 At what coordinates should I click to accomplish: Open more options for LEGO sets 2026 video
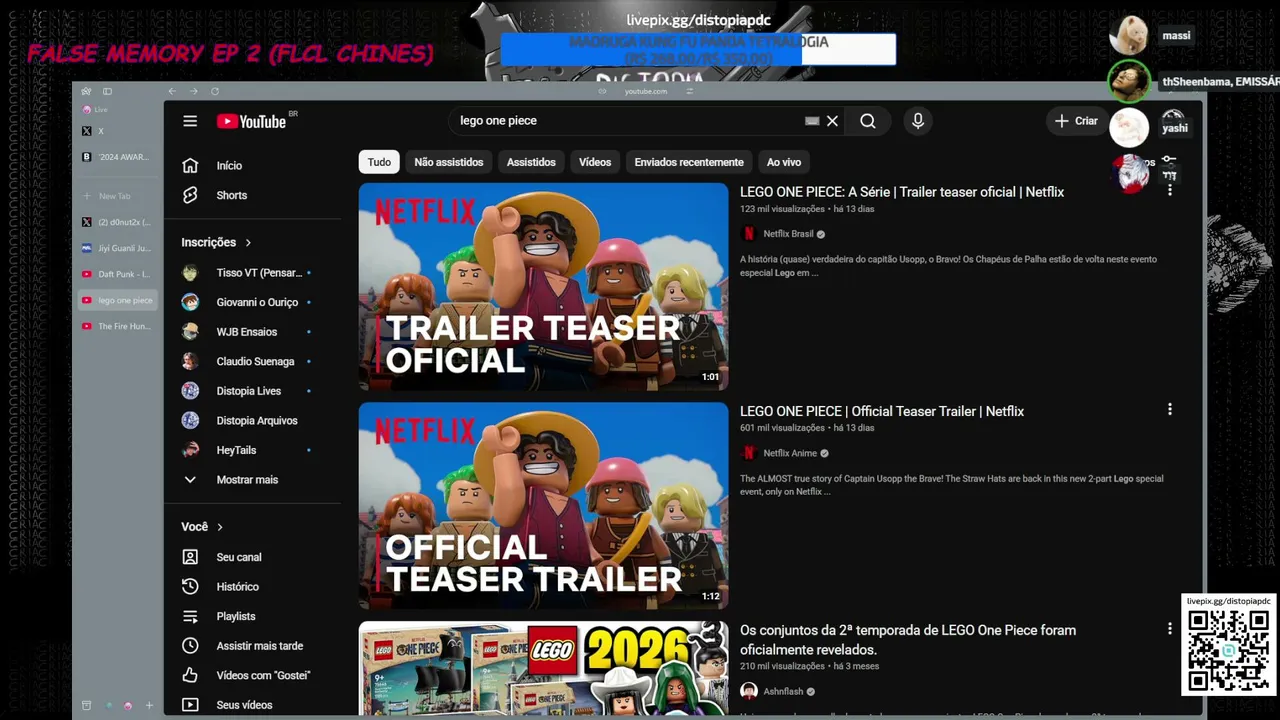[x=1169, y=628]
